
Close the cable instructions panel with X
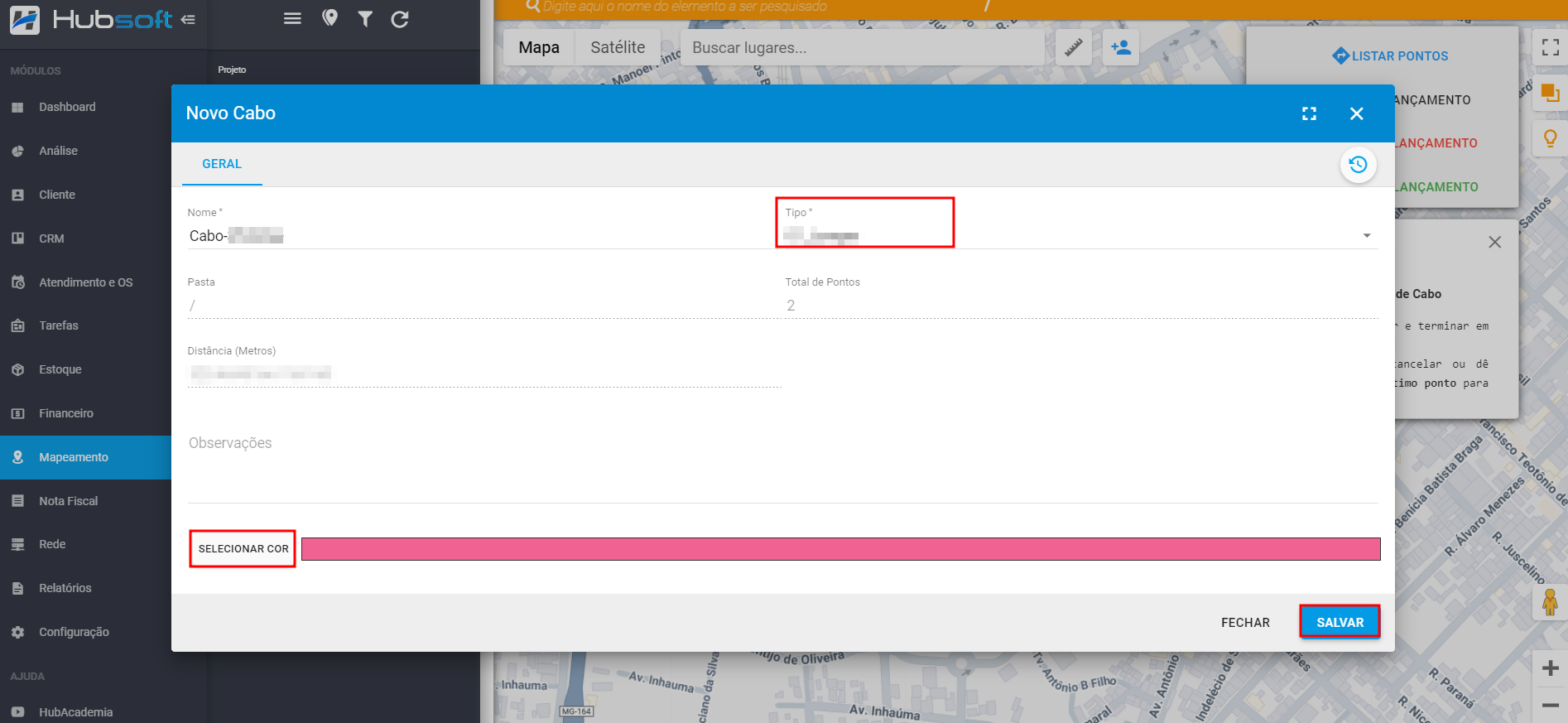tap(1494, 242)
